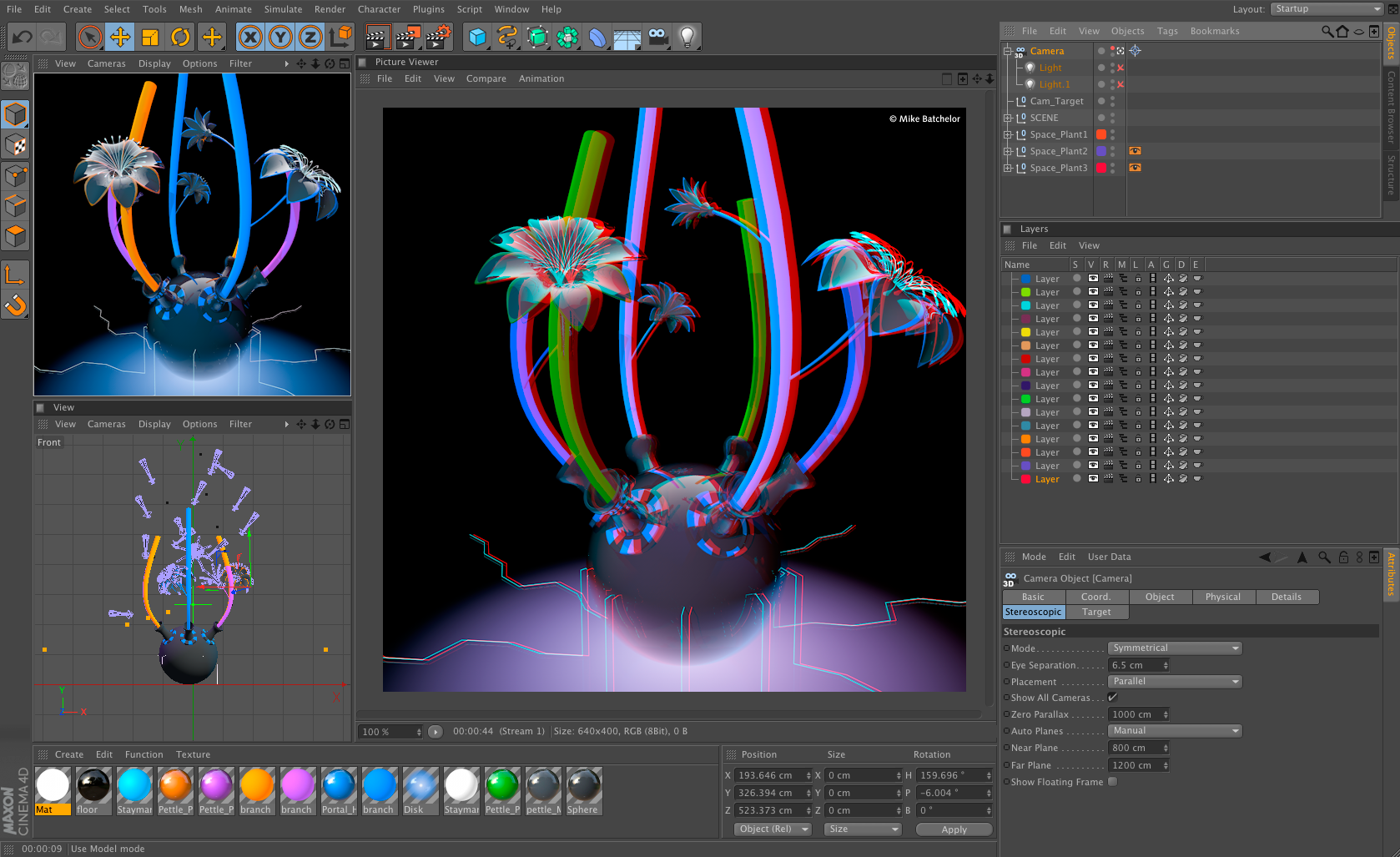The image size is (1400, 857).
Task: Select the black floor material
Action: pyautogui.click(x=93, y=790)
